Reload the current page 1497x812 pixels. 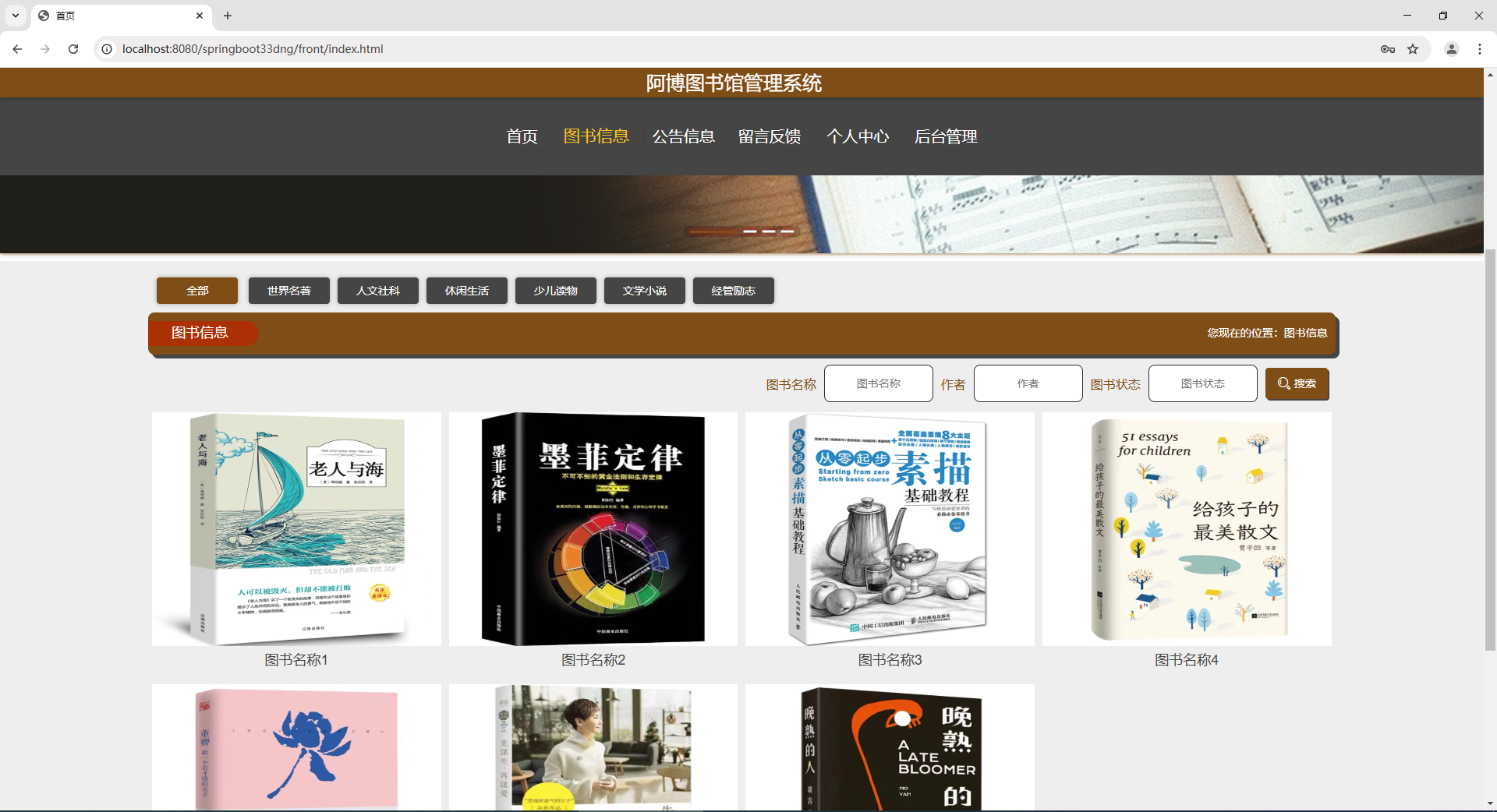pos(73,49)
